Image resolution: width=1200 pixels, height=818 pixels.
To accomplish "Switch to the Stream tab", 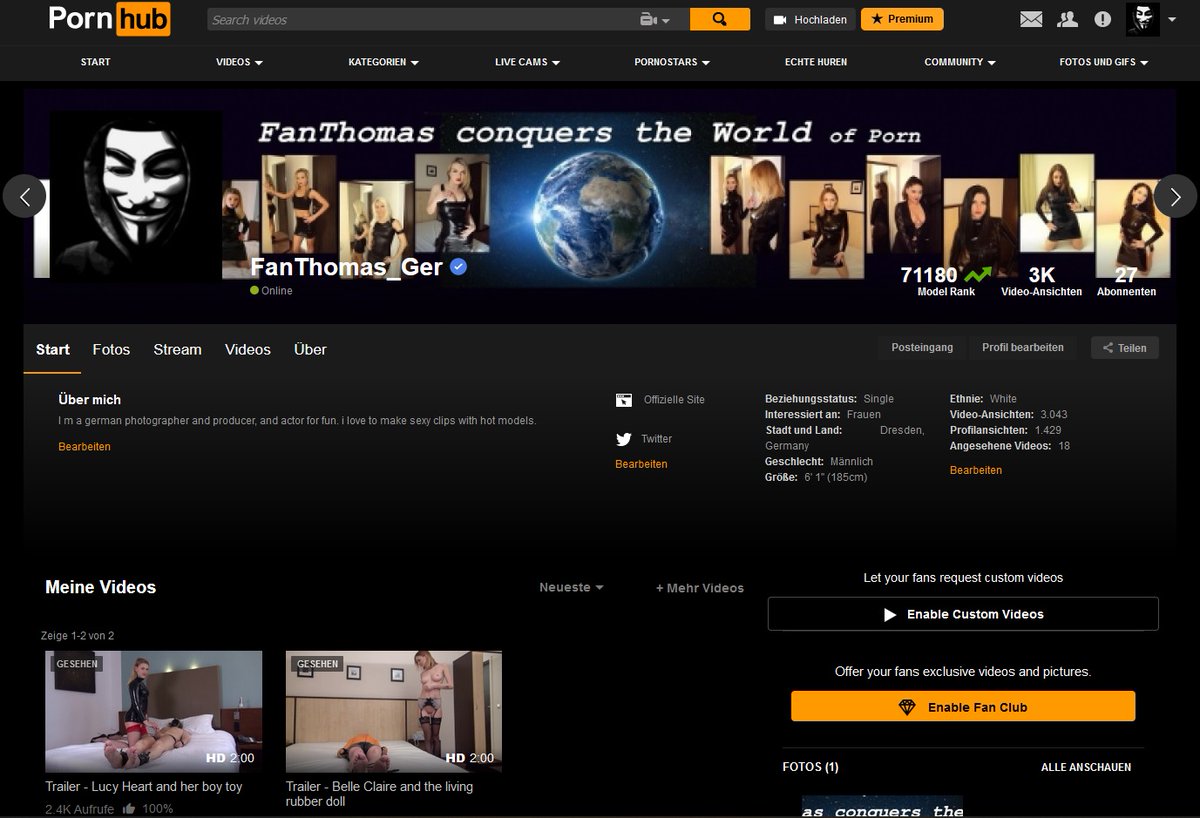I will [177, 349].
